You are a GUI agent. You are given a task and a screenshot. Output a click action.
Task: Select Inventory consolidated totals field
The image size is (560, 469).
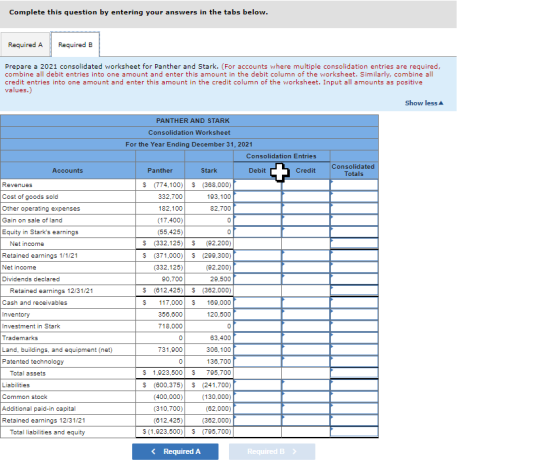354,314
